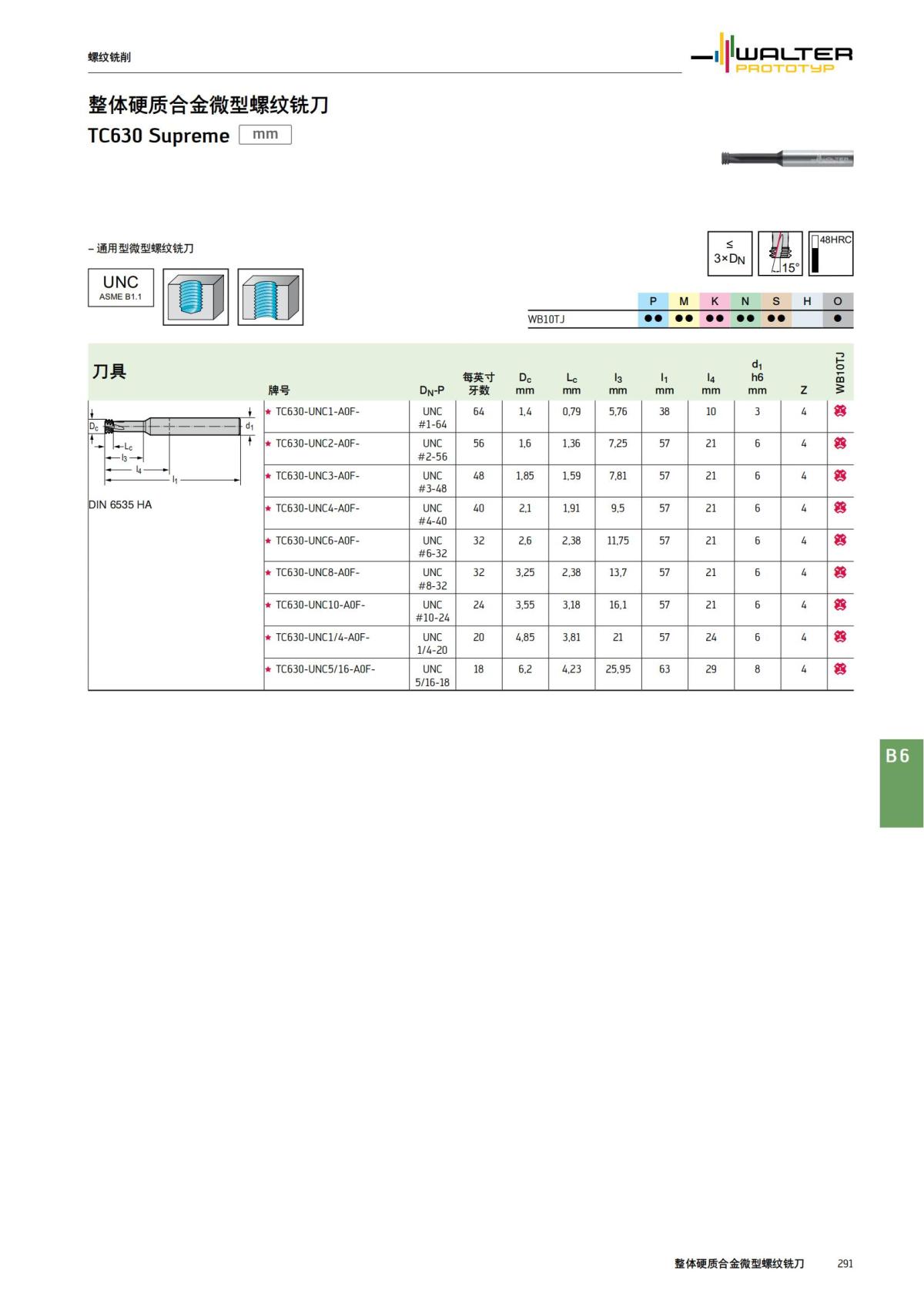The image size is (924, 1307).
Task: Click the l3 value 25,95
Action: [618, 669]
